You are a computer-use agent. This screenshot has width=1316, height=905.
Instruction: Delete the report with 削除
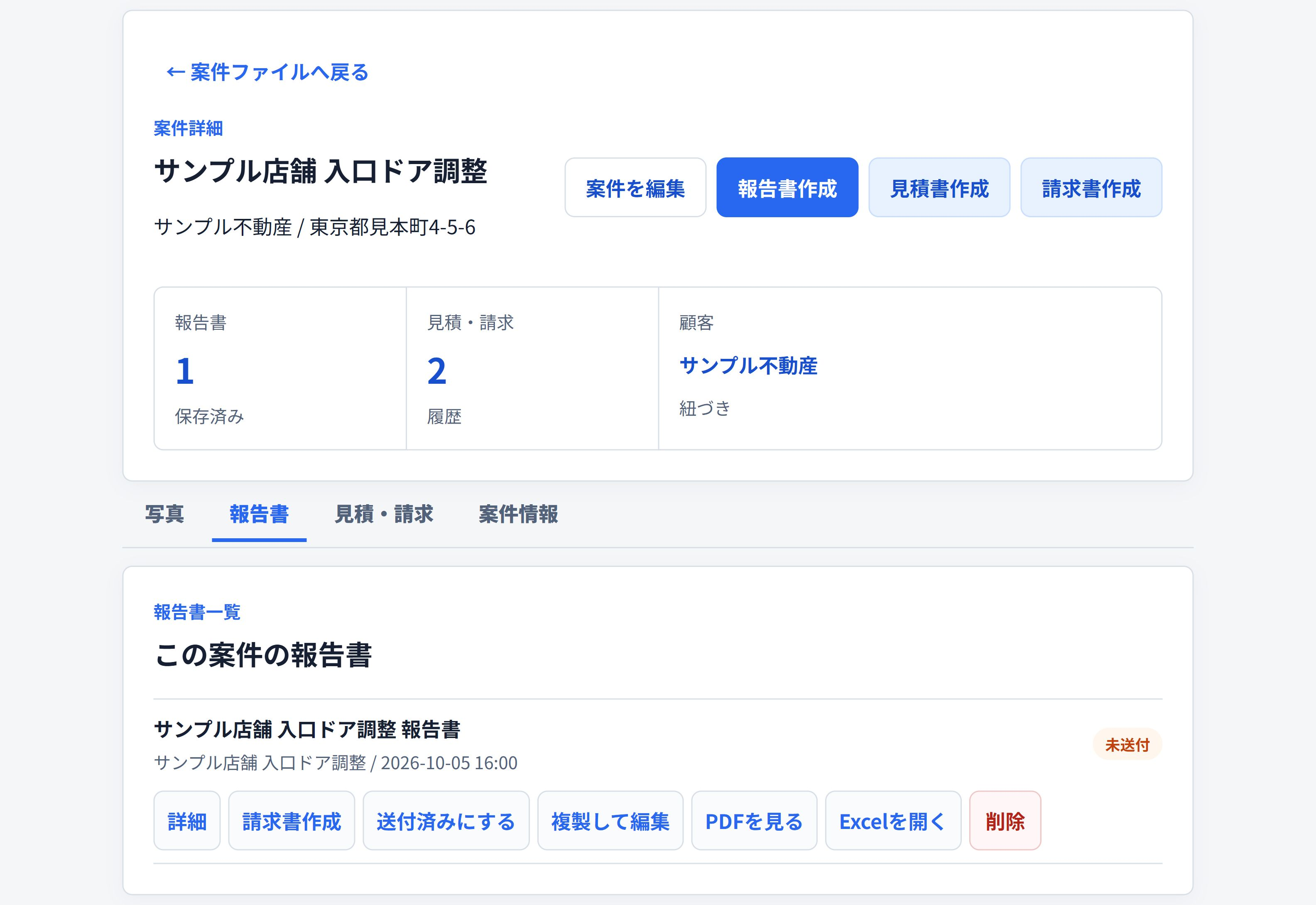click(1005, 821)
